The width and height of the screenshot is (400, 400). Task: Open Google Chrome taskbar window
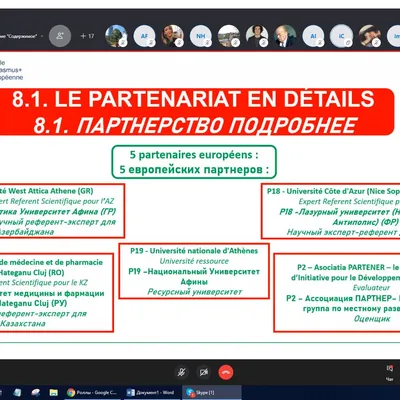click(x=93, y=392)
